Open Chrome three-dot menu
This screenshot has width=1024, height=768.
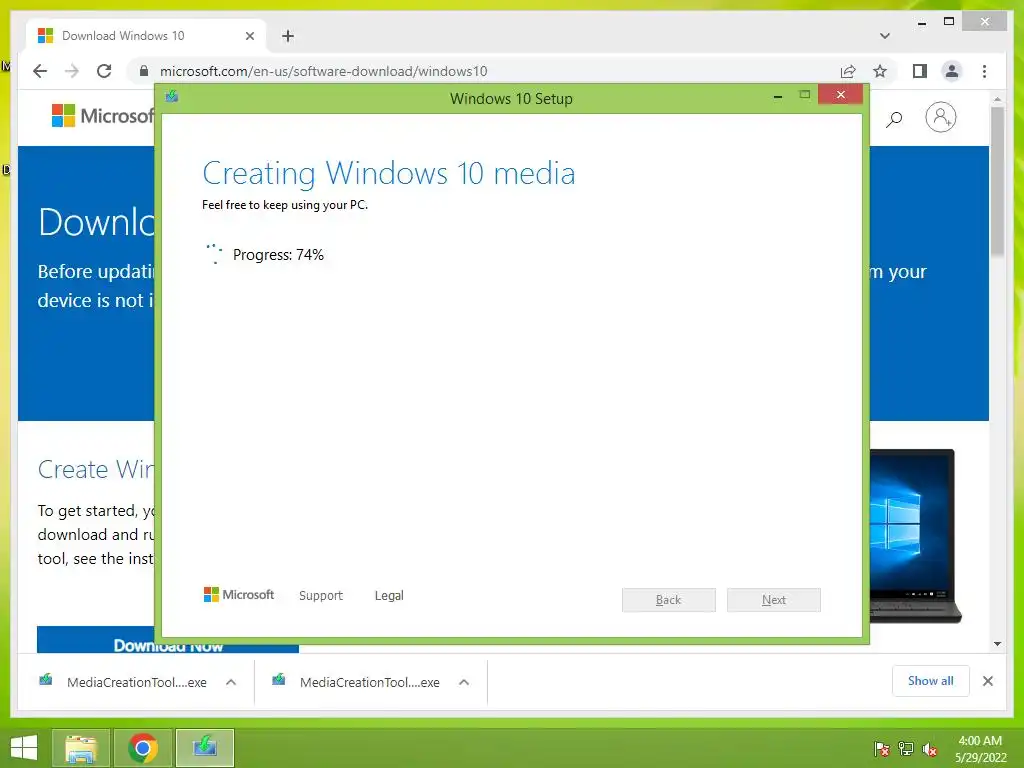click(984, 71)
